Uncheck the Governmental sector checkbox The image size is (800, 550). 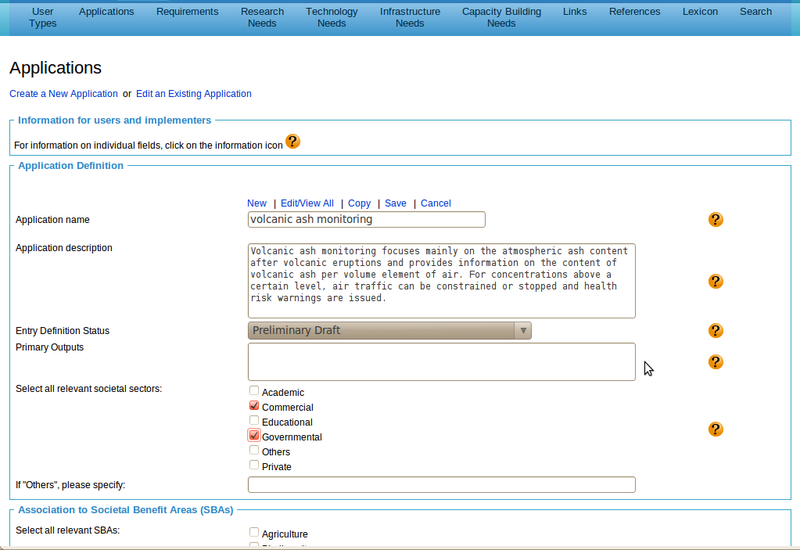254,436
